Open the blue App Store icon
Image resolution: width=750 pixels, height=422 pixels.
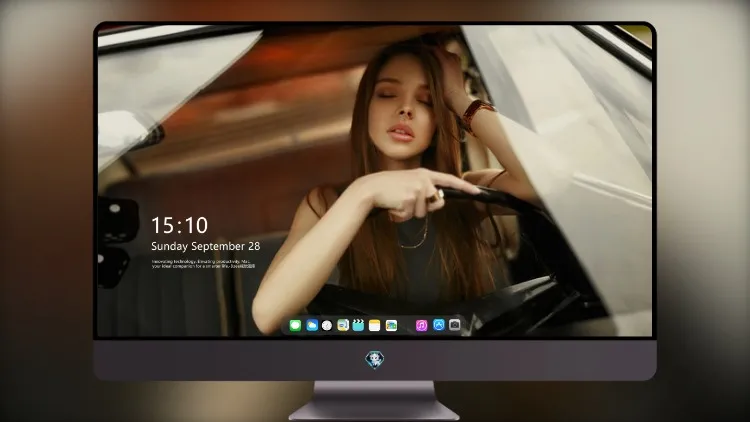tap(439, 325)
